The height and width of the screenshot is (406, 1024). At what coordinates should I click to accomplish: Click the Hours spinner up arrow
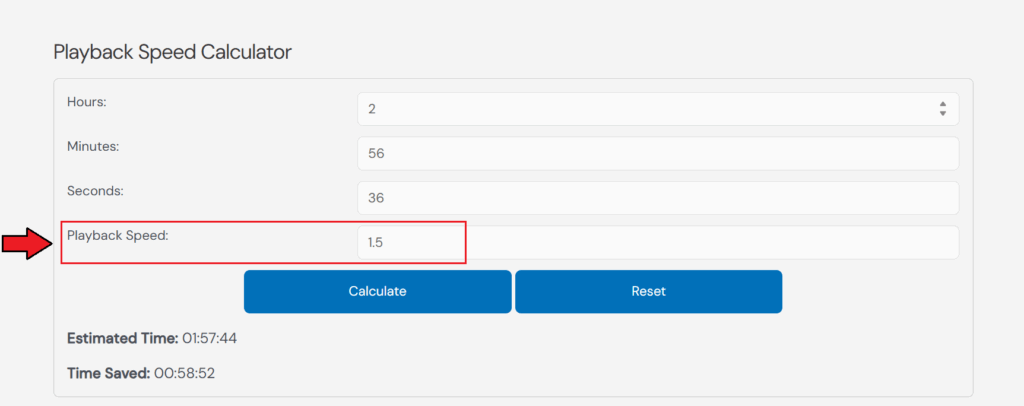(x=942, y=104)
